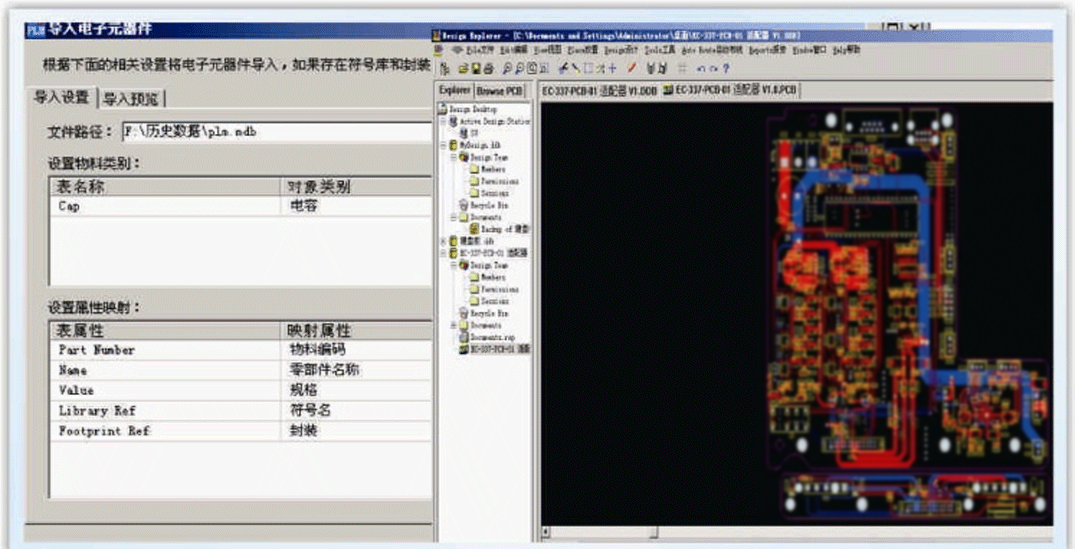Switch to the Browse PCB tab
Screen dimensions: 1075x549
(499, 91)
